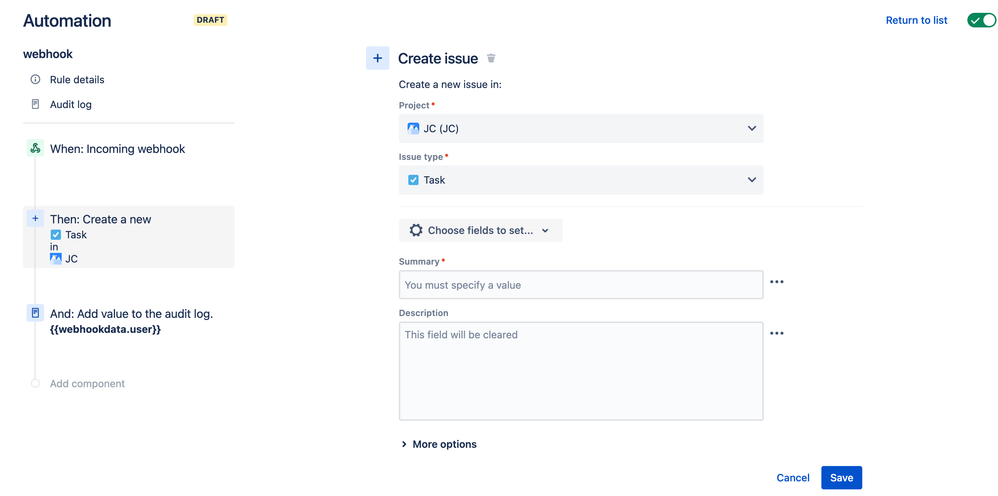Viewport: 998px width, 496px height.
Task: Click the JC project avatar in Project field
Action: coord(413,128)
